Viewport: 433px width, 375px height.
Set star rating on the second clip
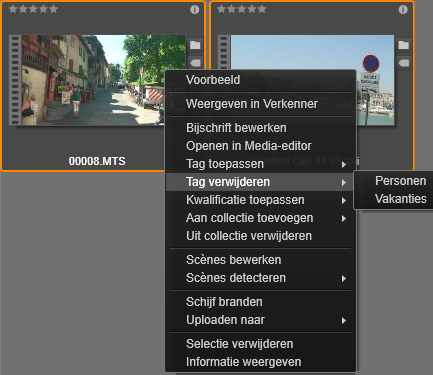click(242, 9)
